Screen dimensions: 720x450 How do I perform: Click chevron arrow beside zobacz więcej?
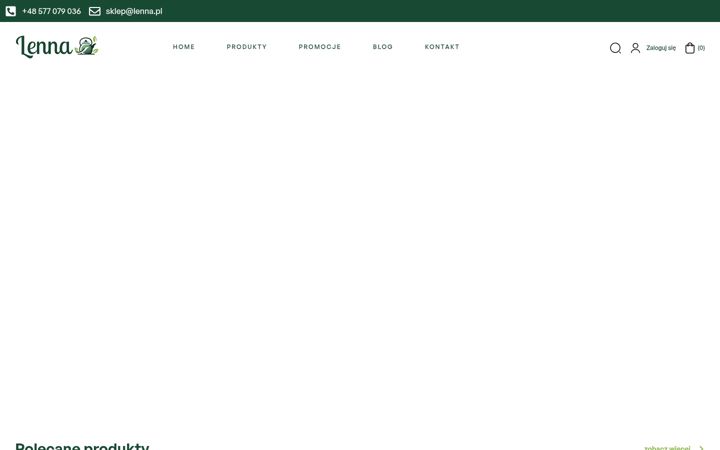tap(701, 448)
